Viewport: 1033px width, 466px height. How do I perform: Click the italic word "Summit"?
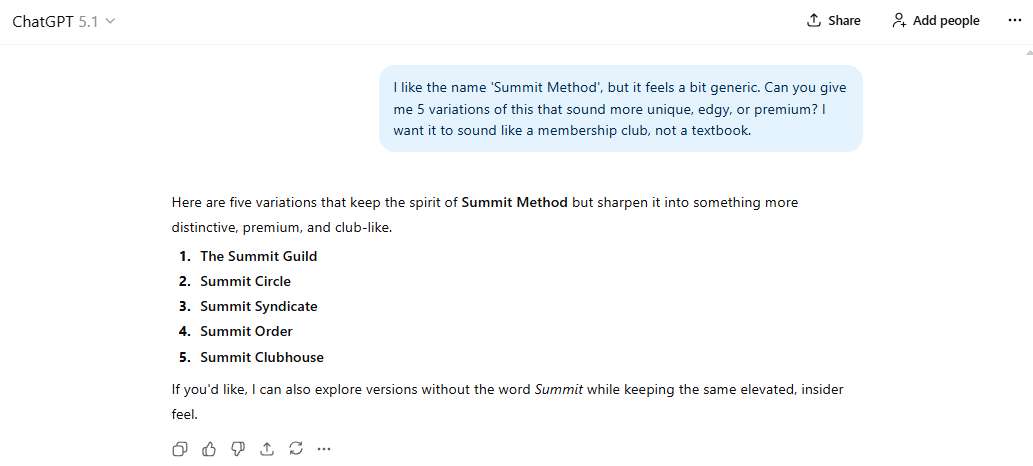559,388
